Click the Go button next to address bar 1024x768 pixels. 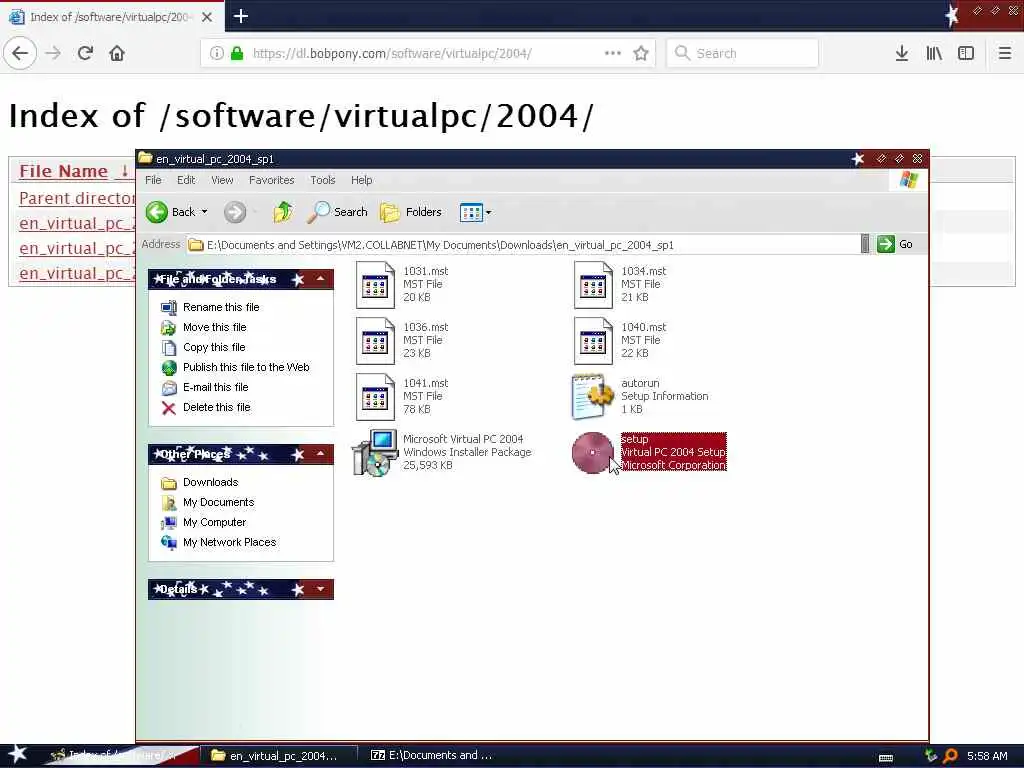point(895,244)
